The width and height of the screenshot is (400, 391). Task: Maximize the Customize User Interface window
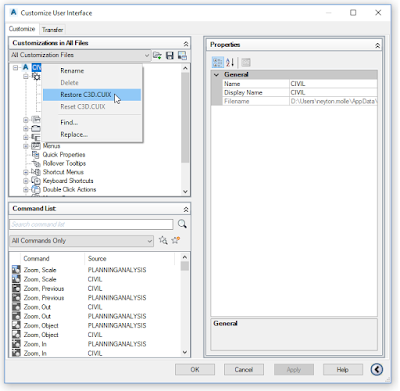click(x=353, y=13)
